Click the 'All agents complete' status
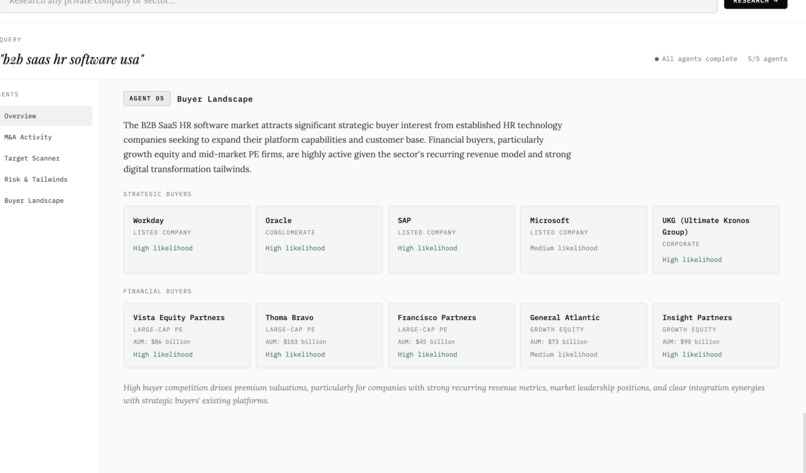The width and height of the screenshot is (806, 473). [x=699, y=59]
